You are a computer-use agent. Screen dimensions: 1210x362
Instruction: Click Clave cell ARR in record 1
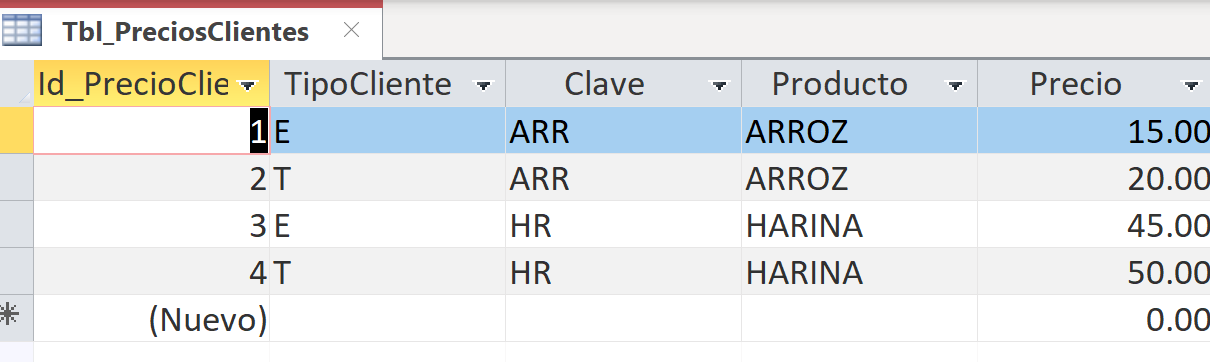pos(623,131)
